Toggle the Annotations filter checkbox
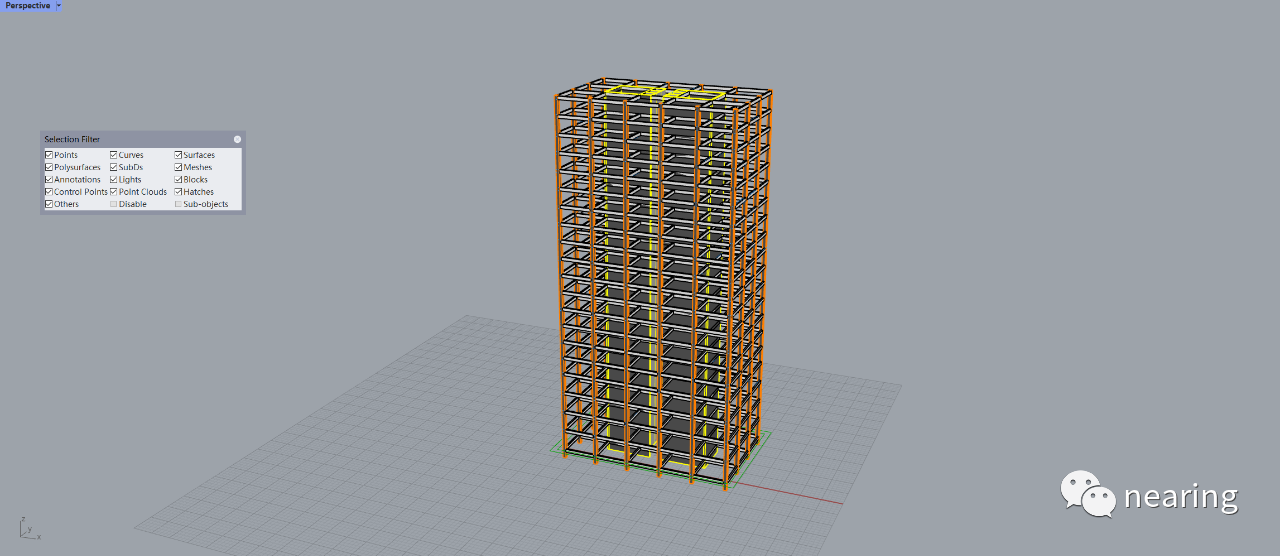 (x=49, y=179)
